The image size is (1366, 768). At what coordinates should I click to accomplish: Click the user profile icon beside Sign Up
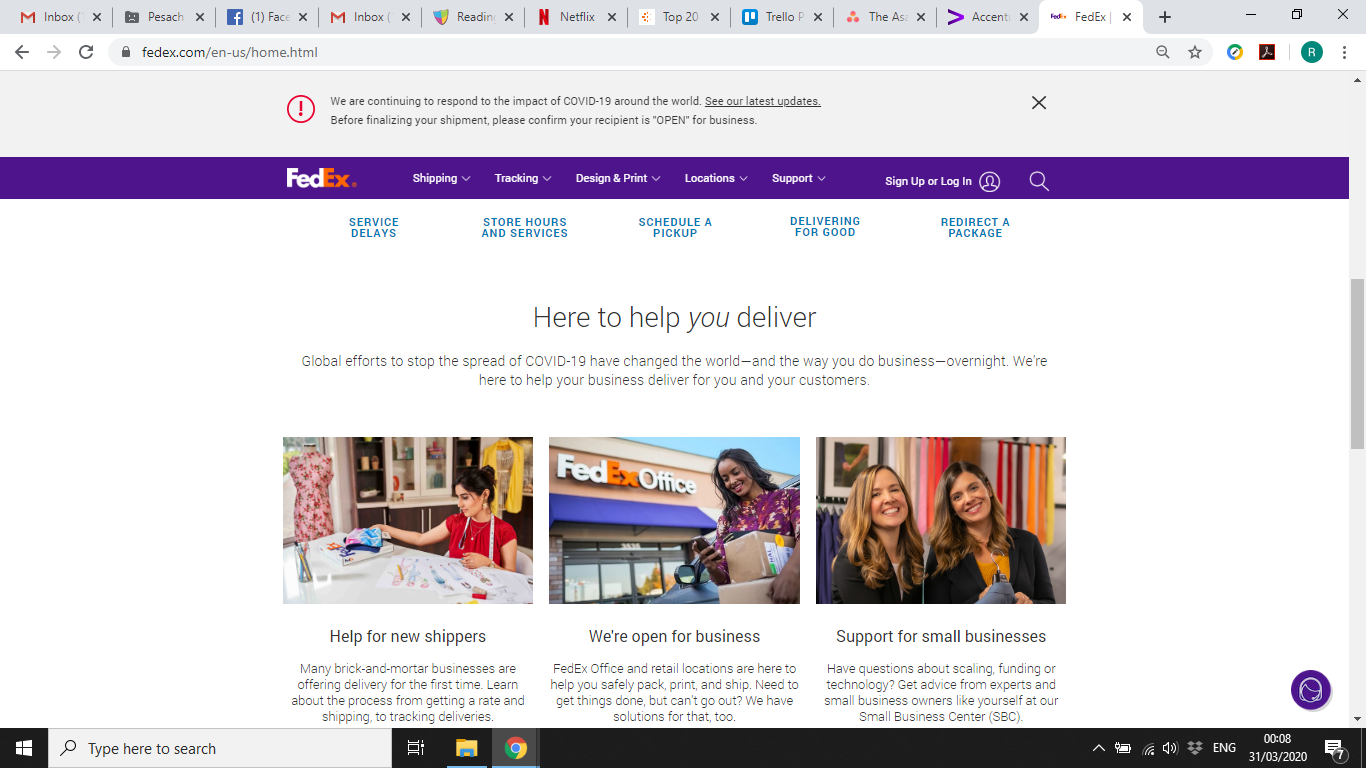pos(990,181)
